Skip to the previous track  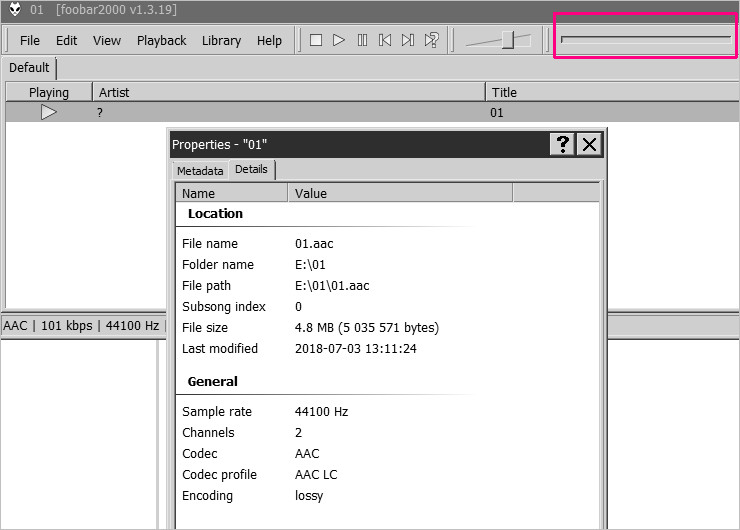[x=385, y=40]
